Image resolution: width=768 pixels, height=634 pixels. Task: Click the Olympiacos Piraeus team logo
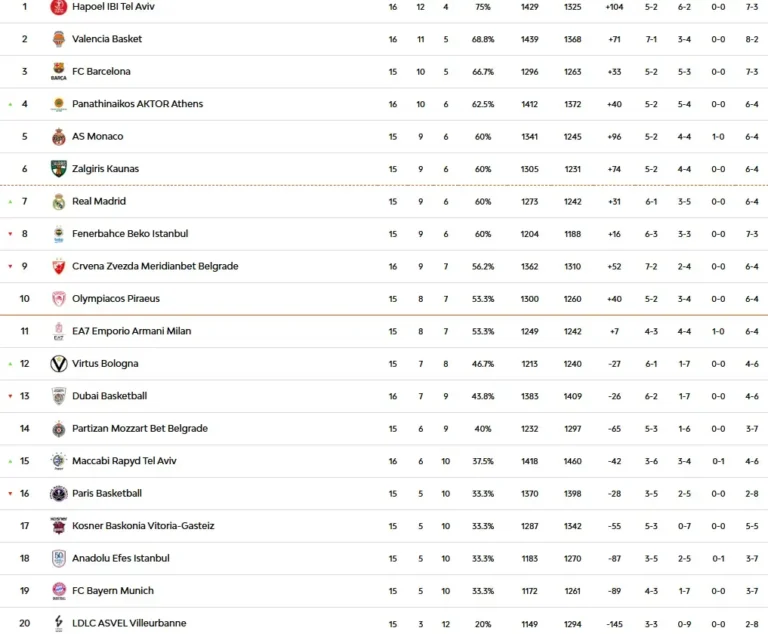[x=58, y=299]
